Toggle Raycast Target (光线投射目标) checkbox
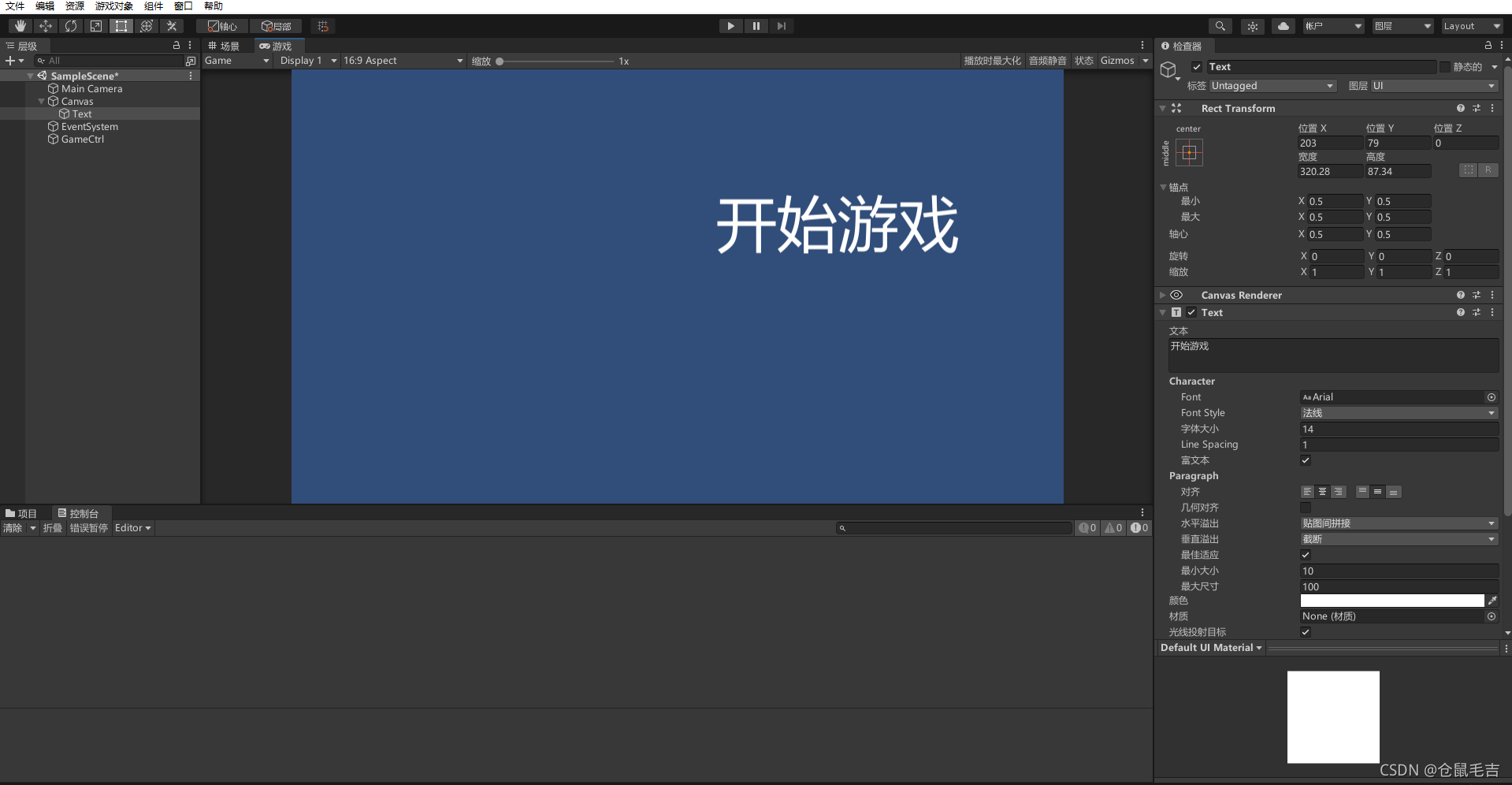Viewport: 1512px width, 785px height. 1306,632
